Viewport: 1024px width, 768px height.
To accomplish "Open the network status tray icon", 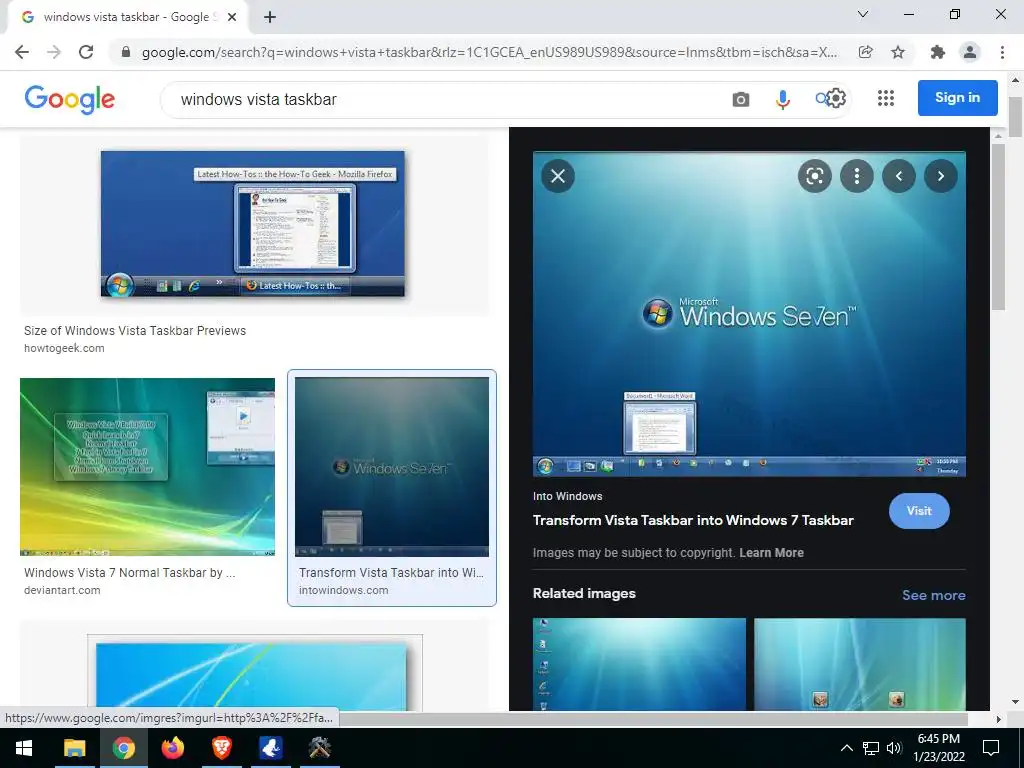I will pos(871,748).
